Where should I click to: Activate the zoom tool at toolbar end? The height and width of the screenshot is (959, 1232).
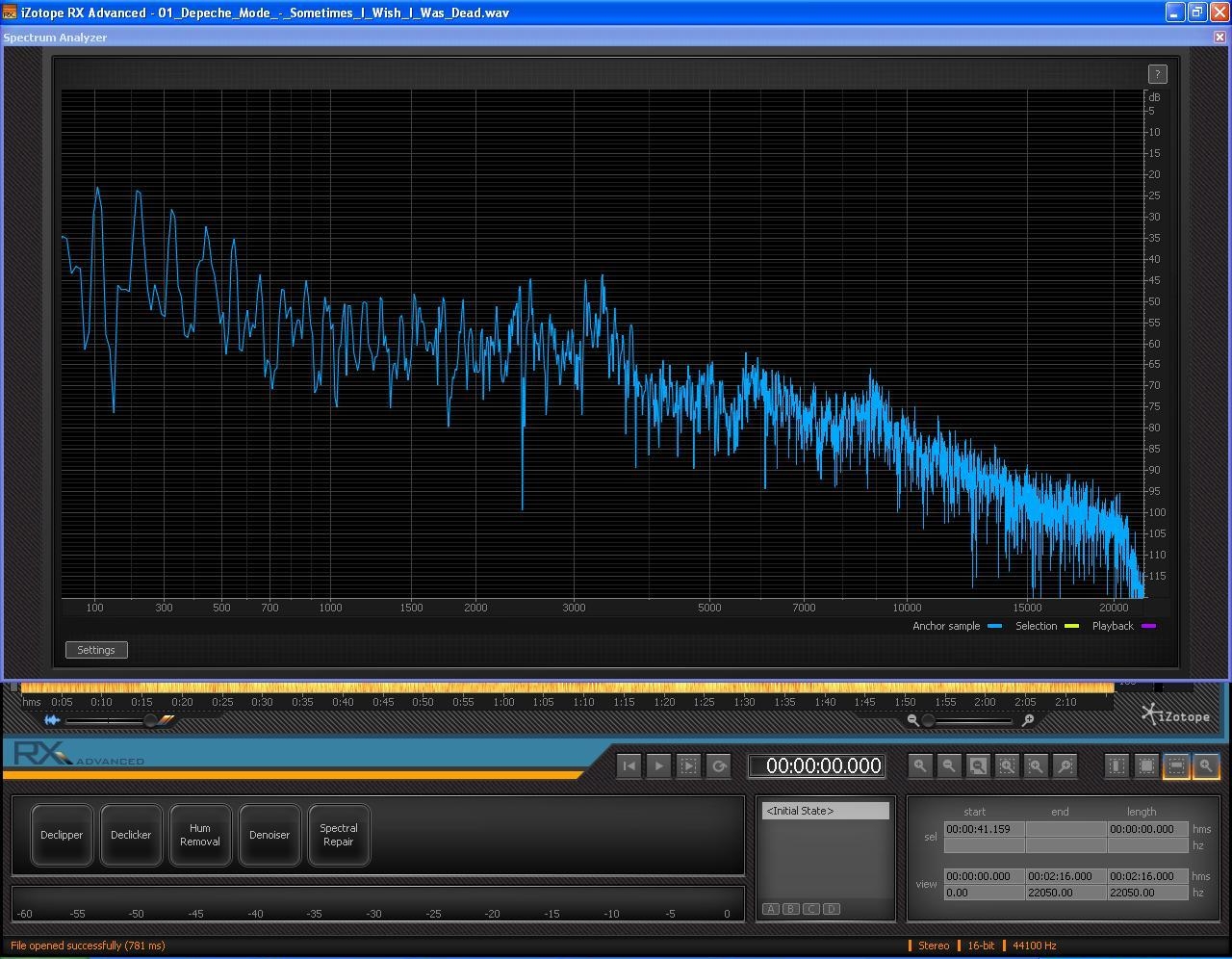pos(1206,765)
